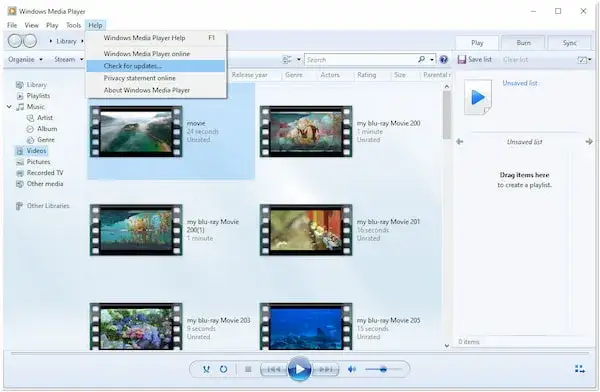Click the playlist next arrow
The image size is (600, 392).
pos(589,142)
